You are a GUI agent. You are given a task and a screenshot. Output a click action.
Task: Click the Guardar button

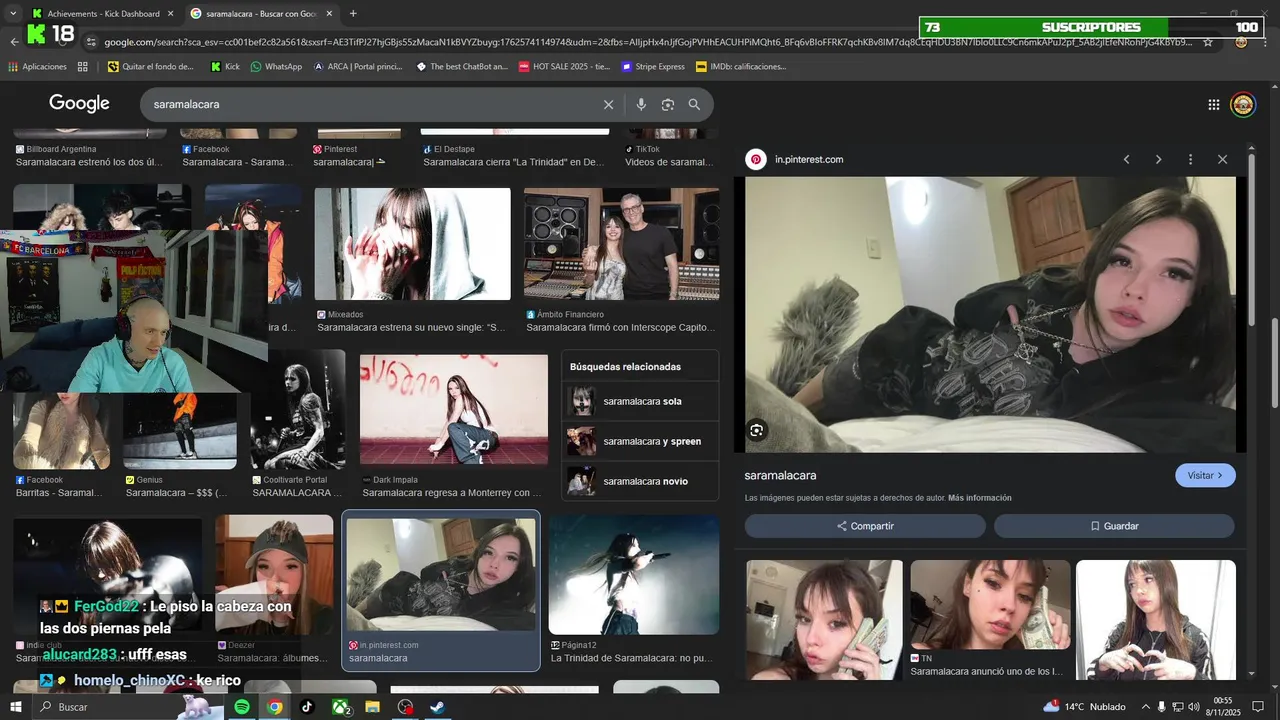(1114, 526)
